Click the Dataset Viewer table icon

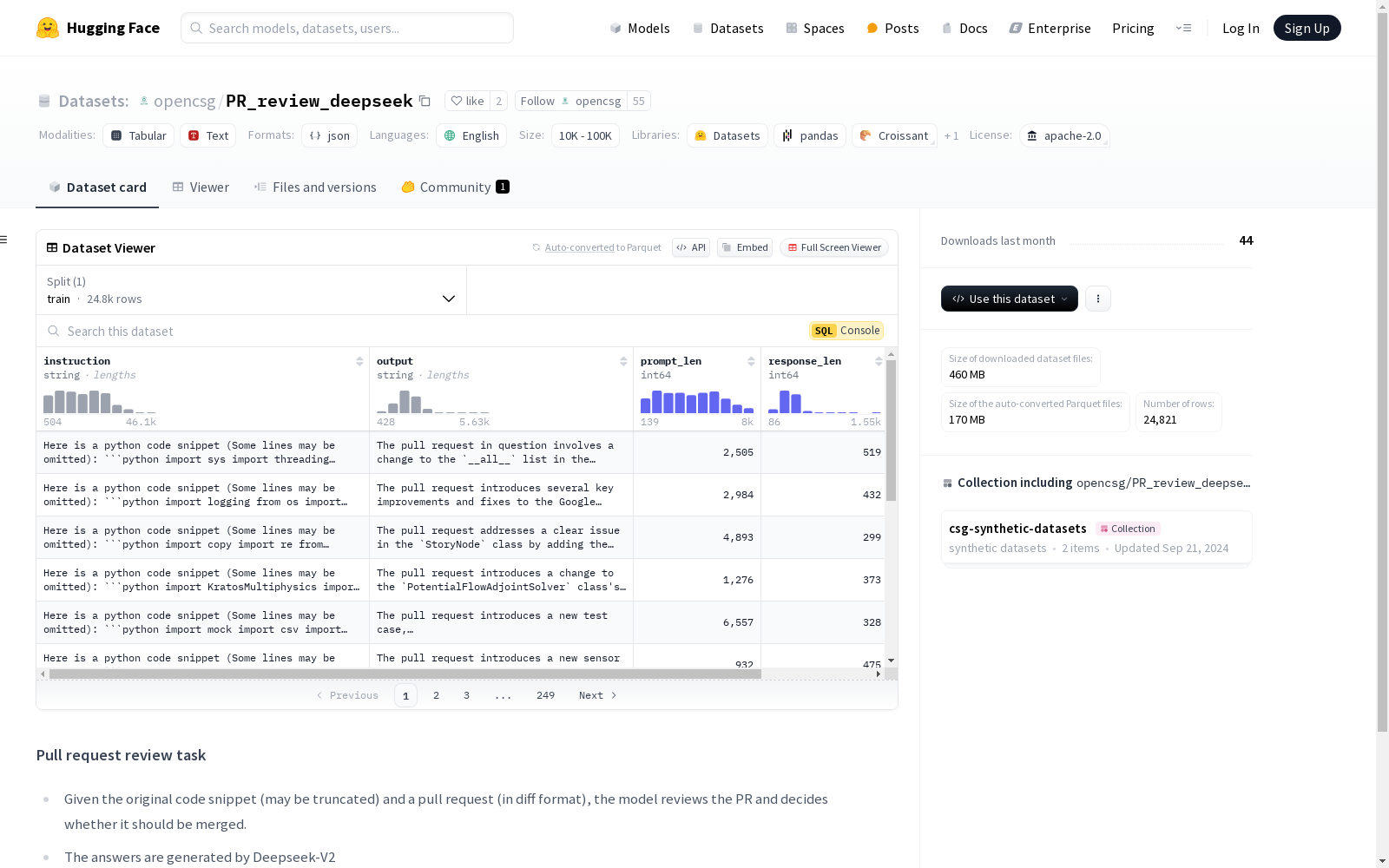[52, 247]
